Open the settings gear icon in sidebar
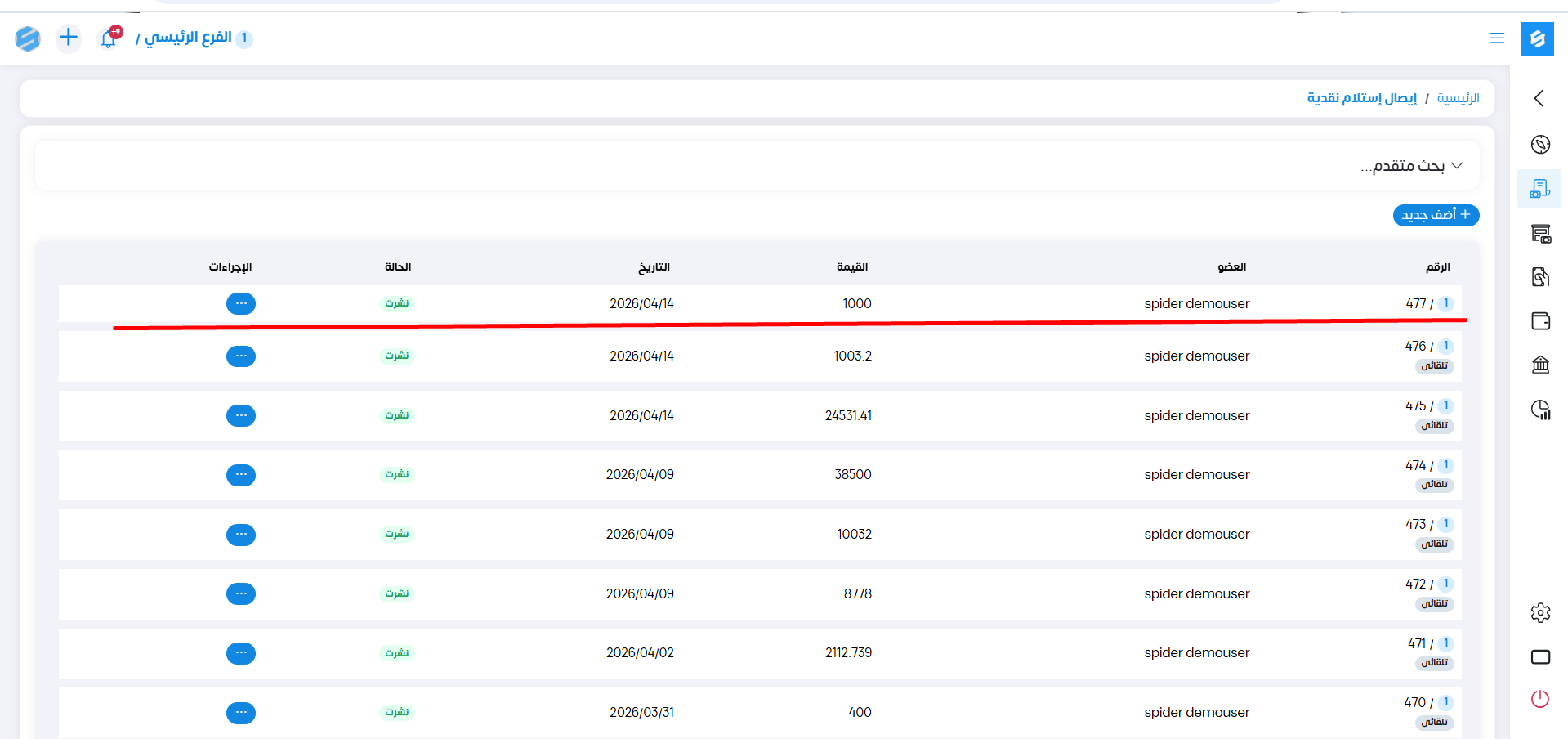The height and width of the screenshot is (739, 1568). 1540,613
